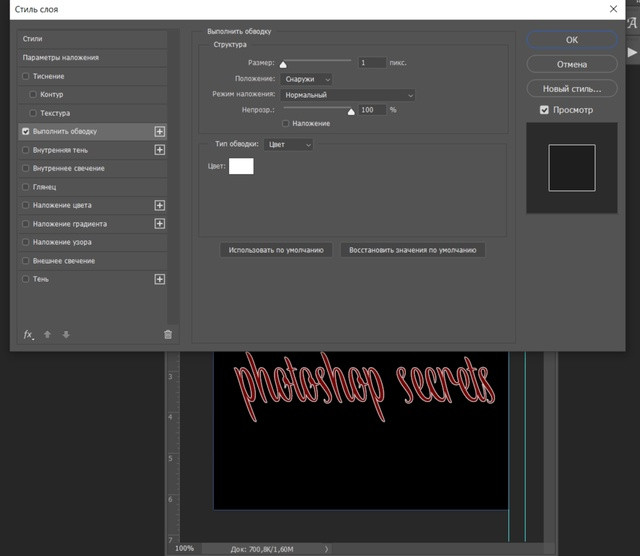The width and height of the screenshot is (640, 556).
Task: Enable the Наложение узора checkbox
Action: 26,242
